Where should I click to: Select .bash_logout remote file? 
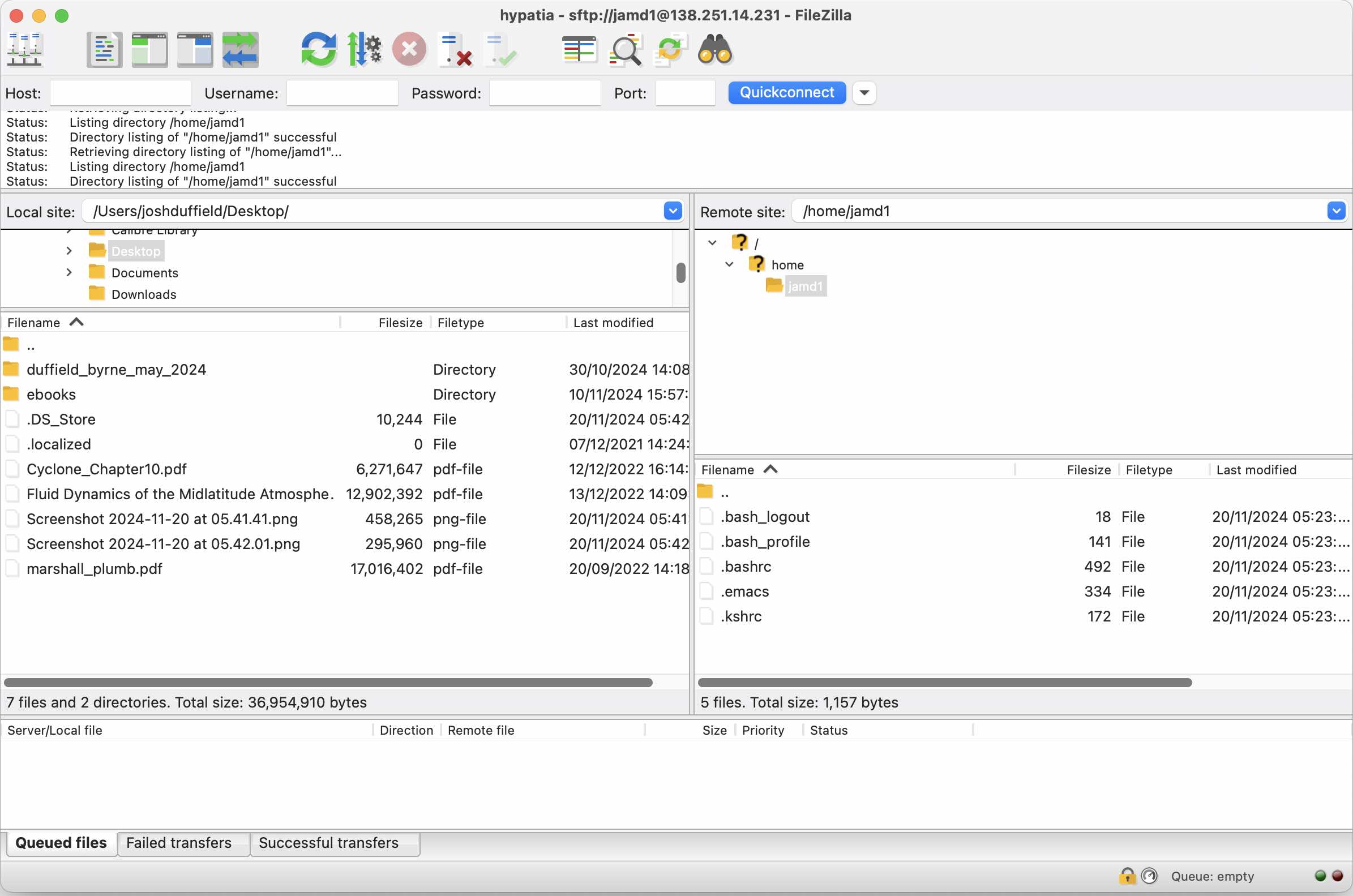coord(1024,517)
